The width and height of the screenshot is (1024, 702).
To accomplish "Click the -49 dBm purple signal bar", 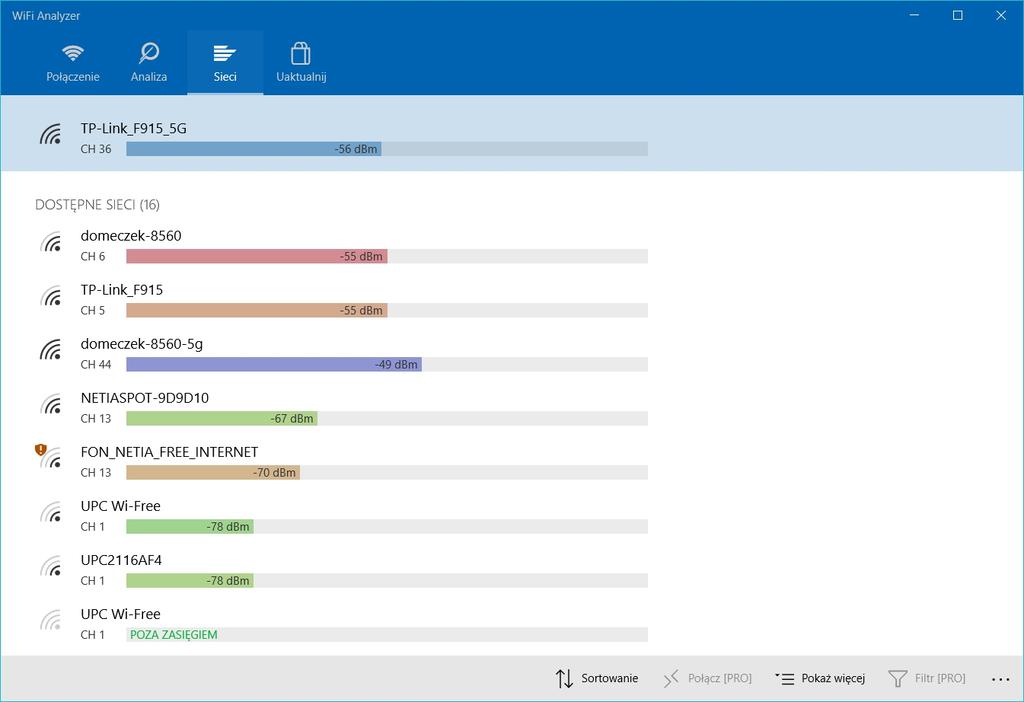I will tap(274, 364).
